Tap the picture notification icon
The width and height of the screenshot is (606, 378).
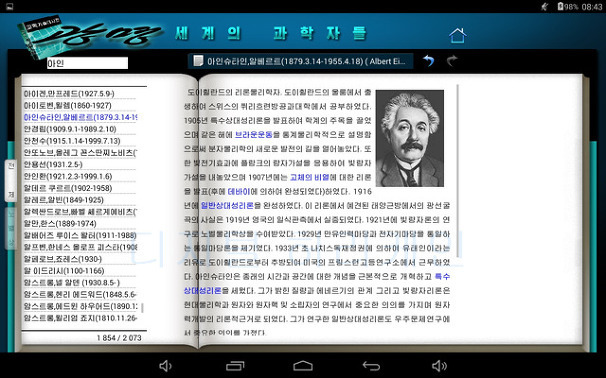pyautogui.click(x=9, y=6)
